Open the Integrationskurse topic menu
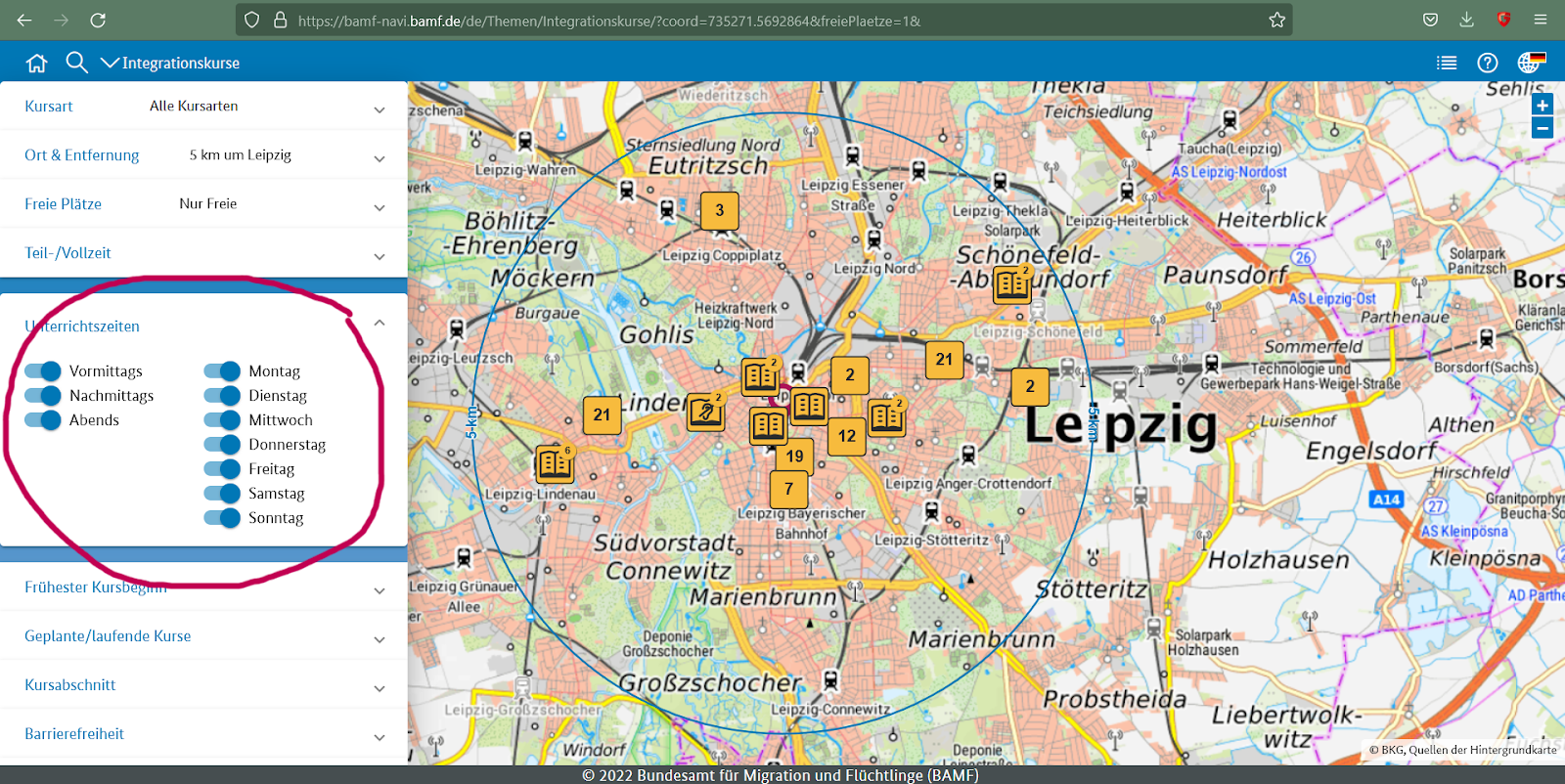The image size is (1565, 784). tap(170, 63)
